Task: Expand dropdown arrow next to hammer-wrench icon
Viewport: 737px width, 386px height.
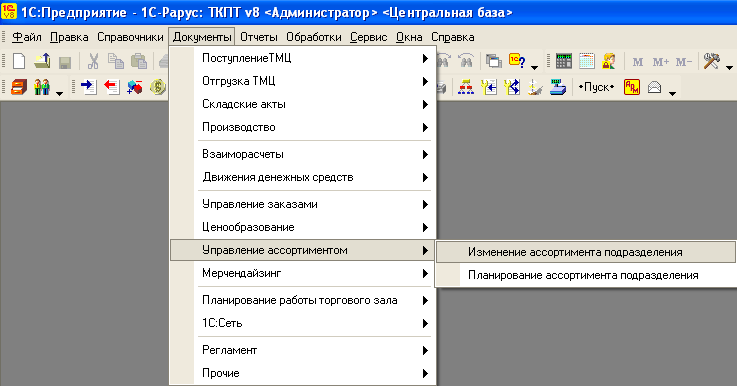Action: click(729, 68)
